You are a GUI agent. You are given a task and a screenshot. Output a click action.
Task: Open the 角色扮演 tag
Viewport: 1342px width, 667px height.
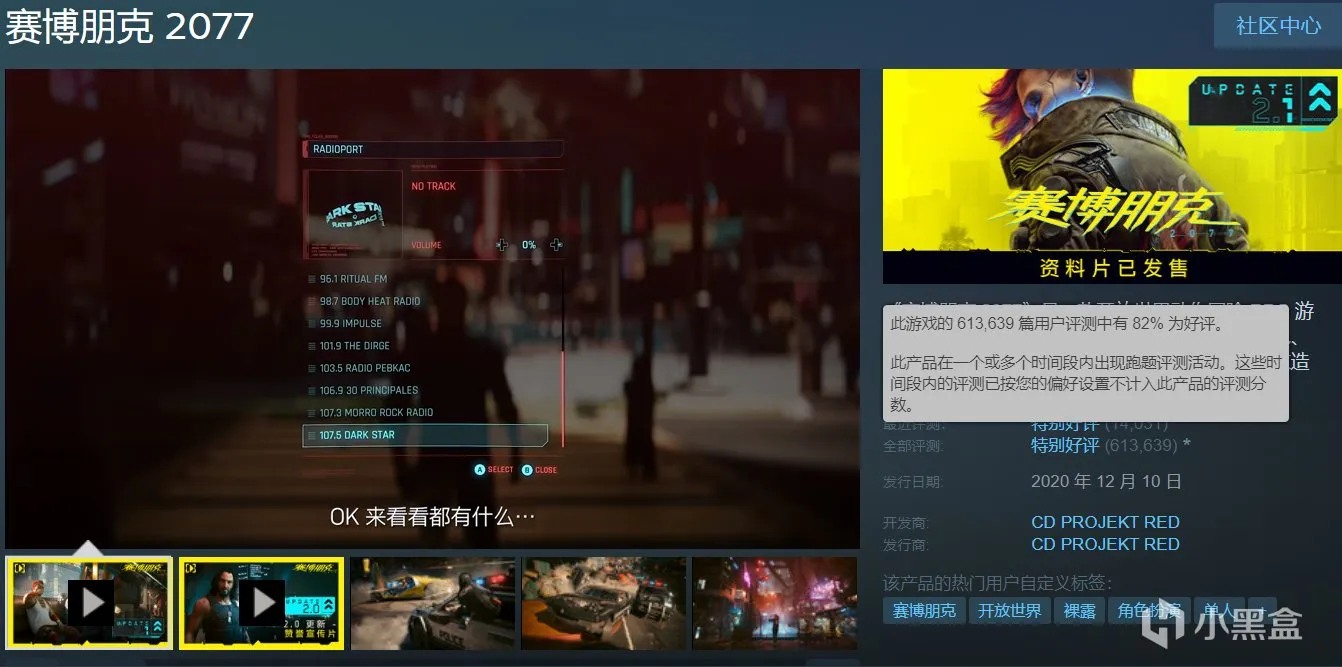pos(1149,610)
